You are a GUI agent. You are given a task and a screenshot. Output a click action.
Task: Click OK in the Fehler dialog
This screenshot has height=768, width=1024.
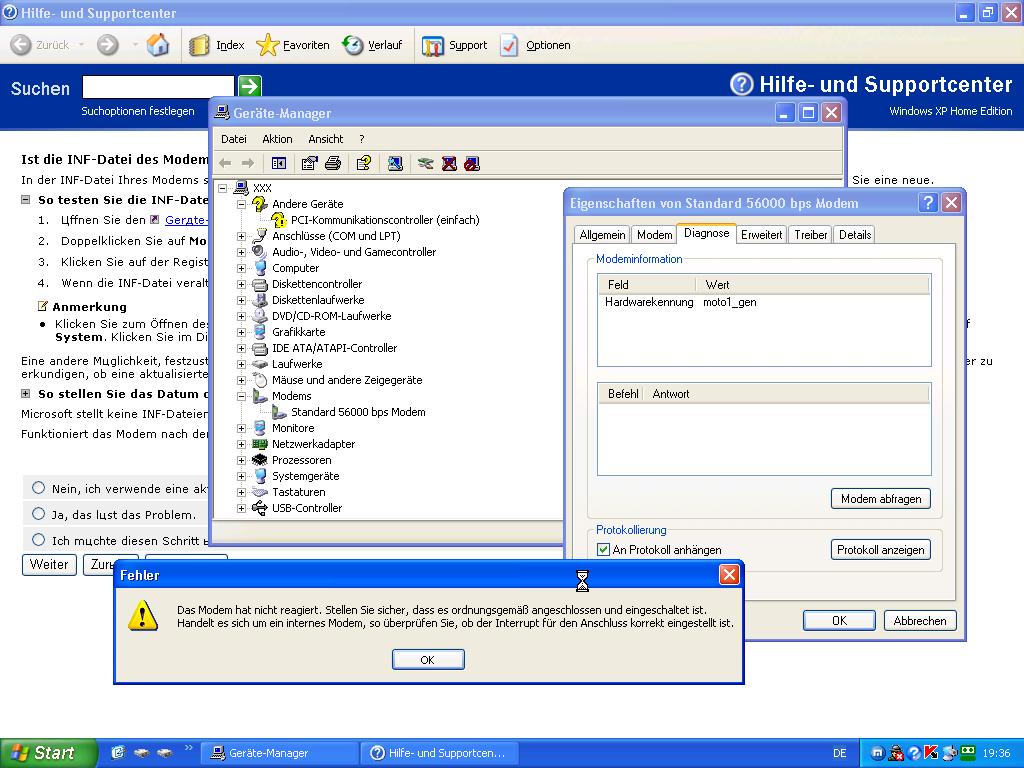428,660
